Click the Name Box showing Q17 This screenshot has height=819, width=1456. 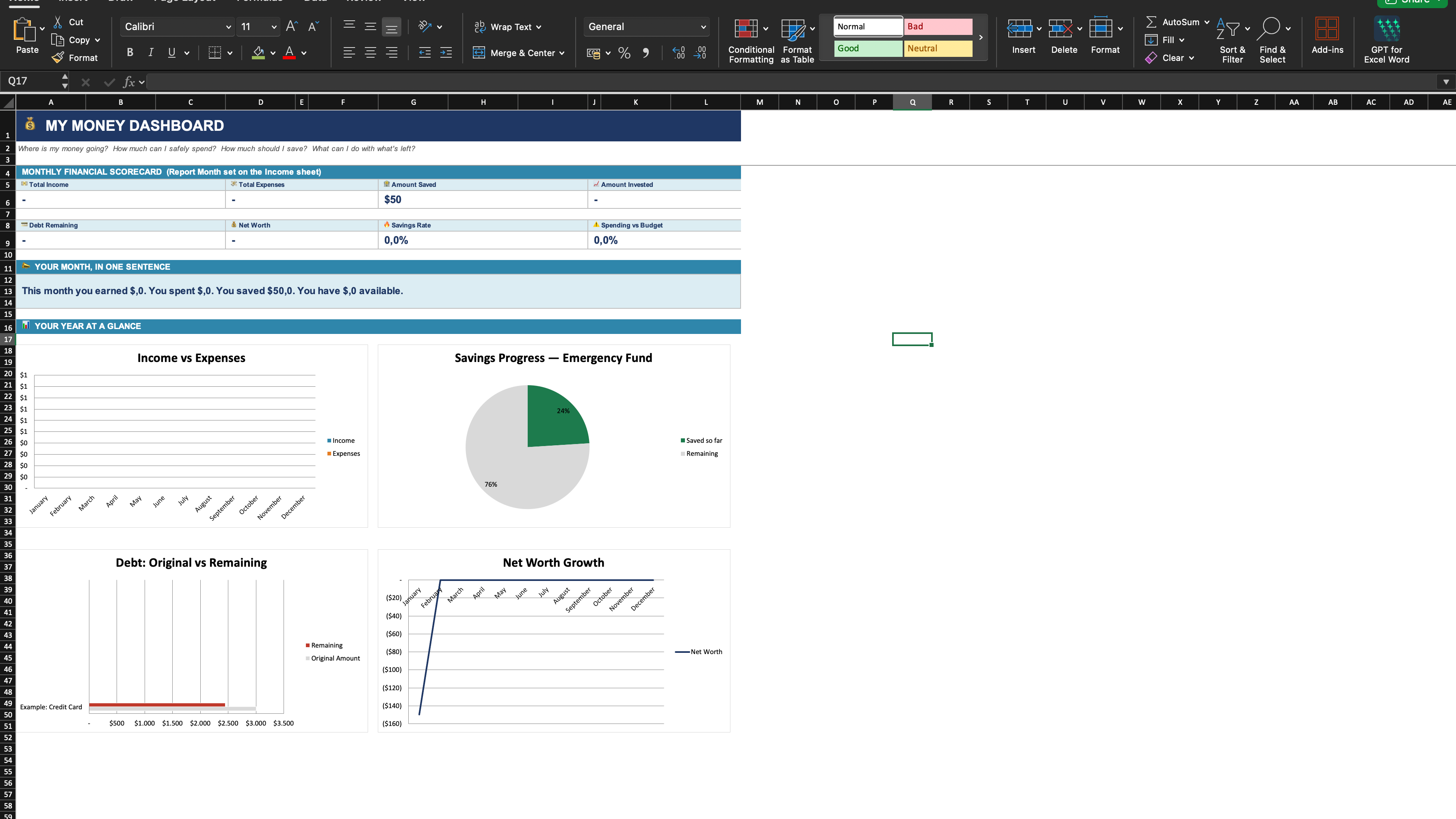coord(33,81)
